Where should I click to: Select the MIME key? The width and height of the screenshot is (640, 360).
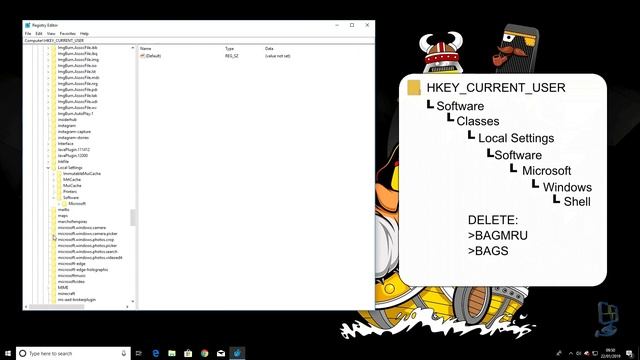coord(63,287)
